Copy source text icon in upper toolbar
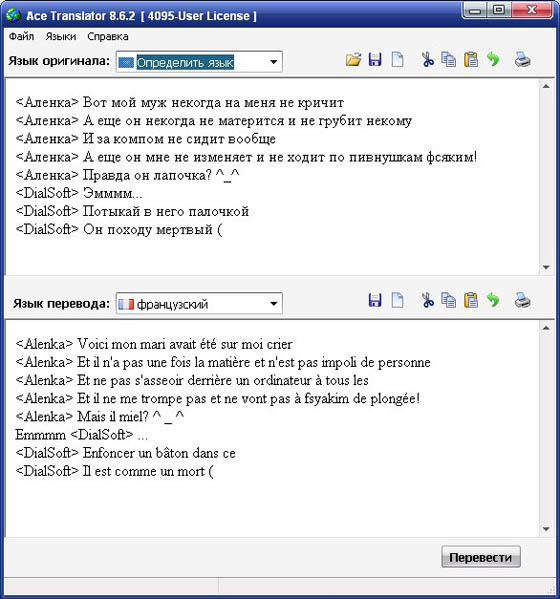 tap(448, 60)
